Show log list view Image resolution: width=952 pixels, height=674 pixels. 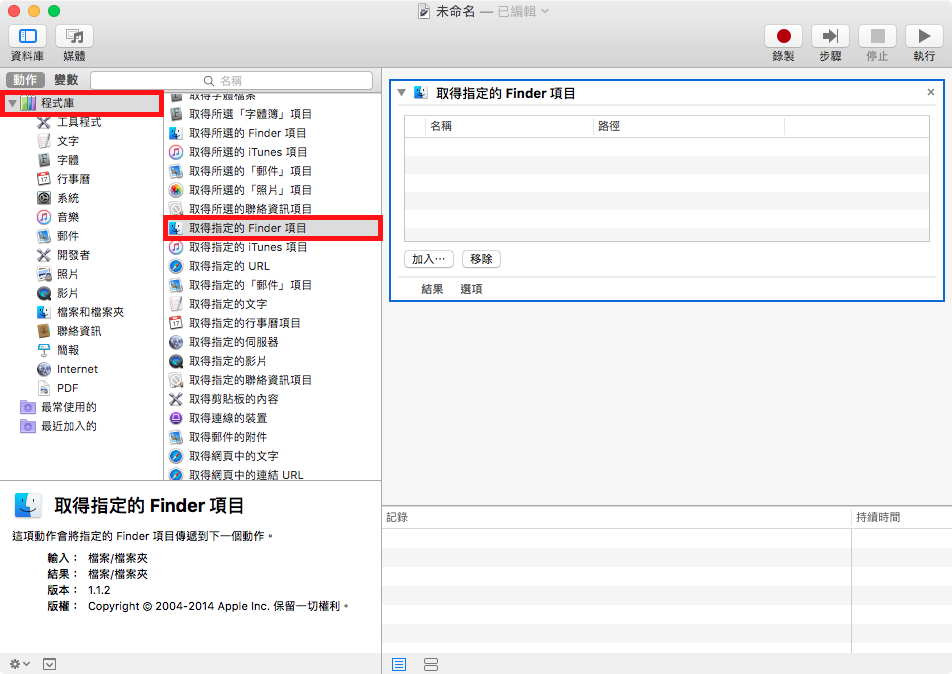coord(399,664)
